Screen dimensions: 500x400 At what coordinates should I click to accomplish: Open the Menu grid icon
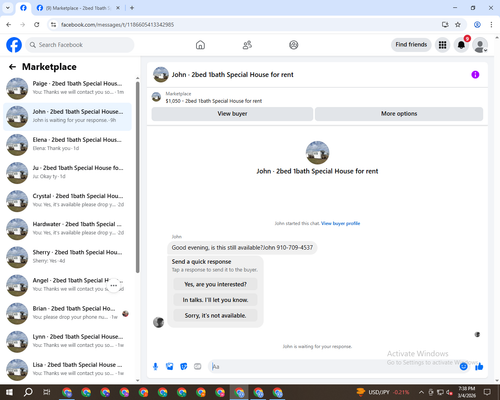pyautogui.click(x=442, y=45)
